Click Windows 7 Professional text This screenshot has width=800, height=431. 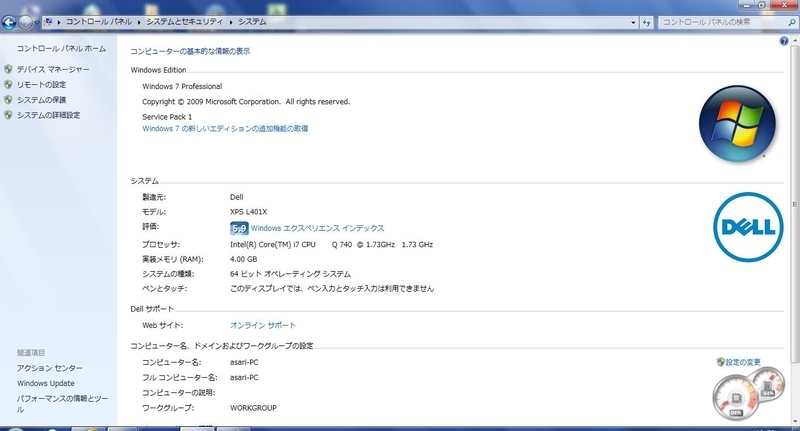click(182, 86)
